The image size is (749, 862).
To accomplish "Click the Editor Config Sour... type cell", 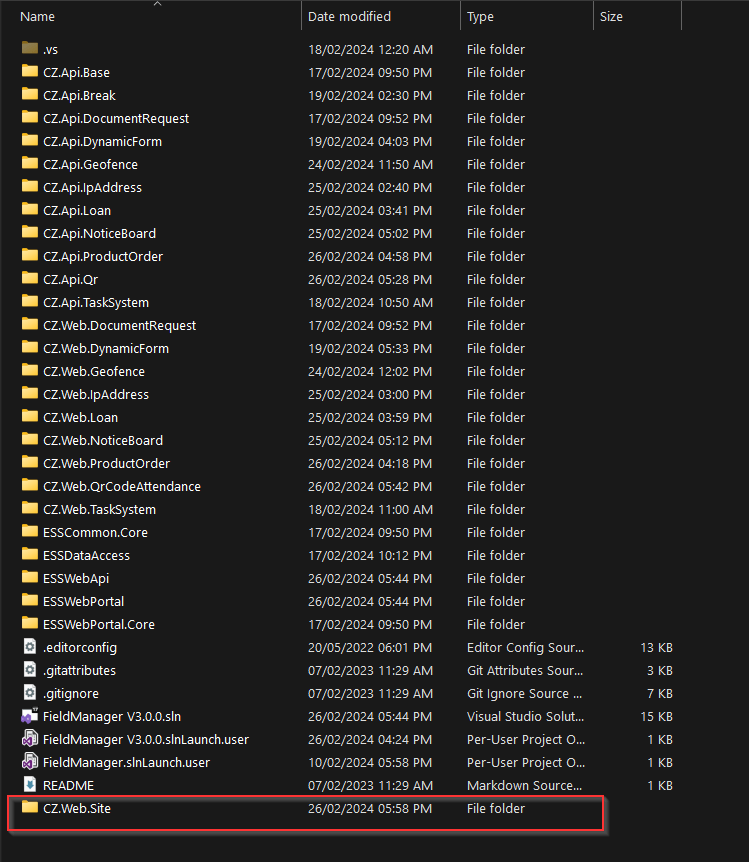I will click(526, 648).
